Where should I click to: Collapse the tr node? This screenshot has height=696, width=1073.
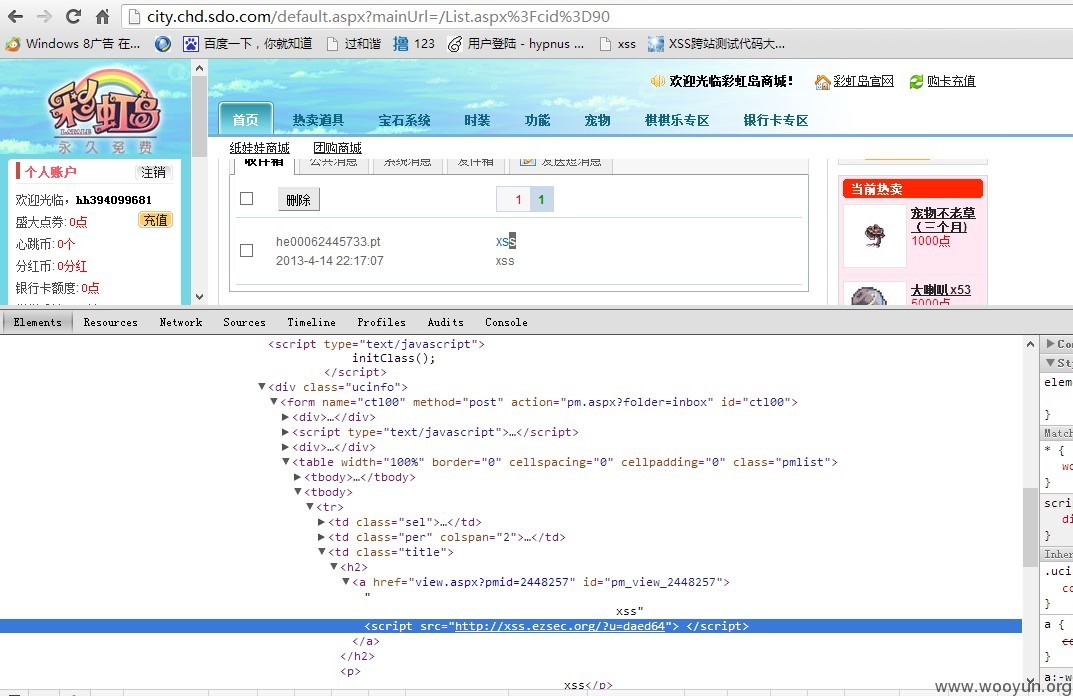pos(310,507)
